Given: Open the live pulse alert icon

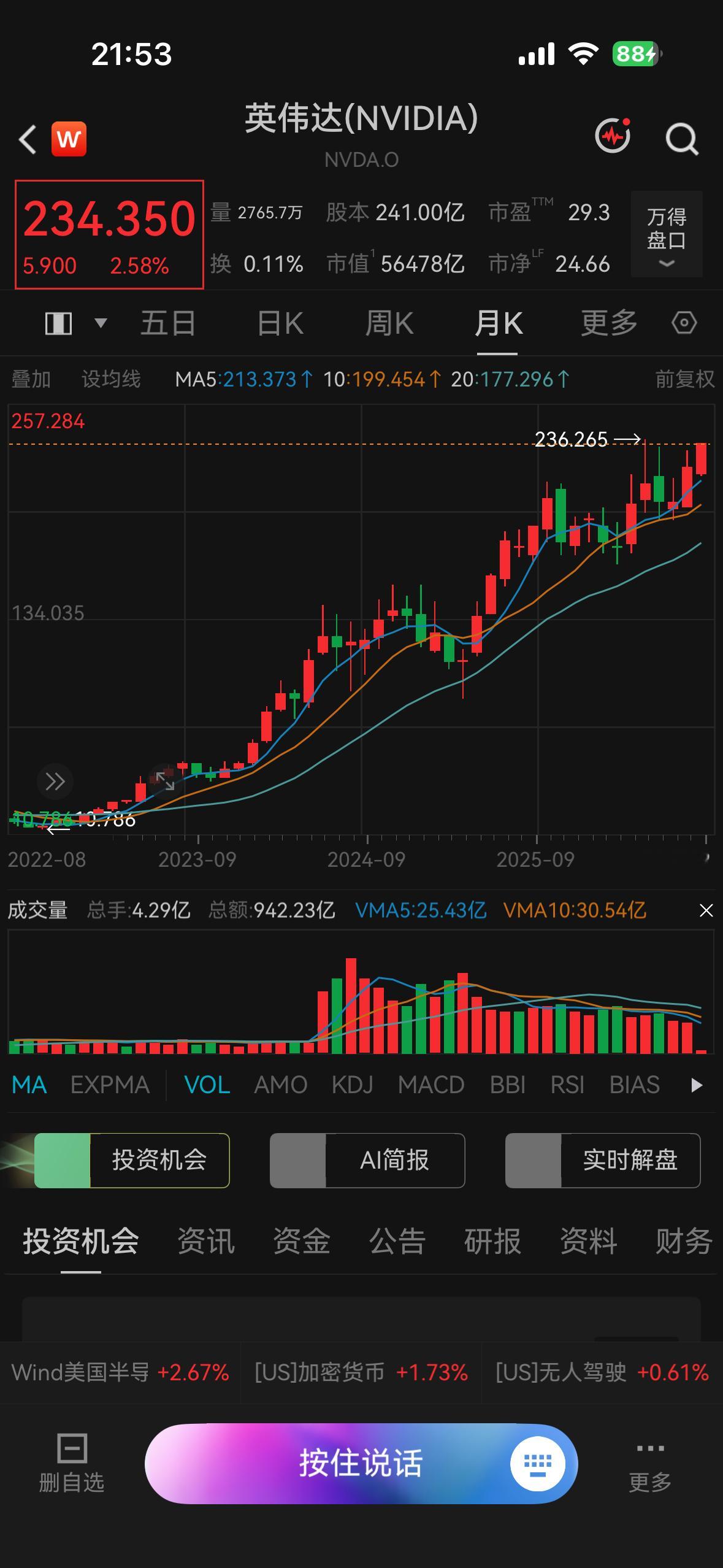Looking at the screenshot, I should pyautogui.click(x=613, y=136).
